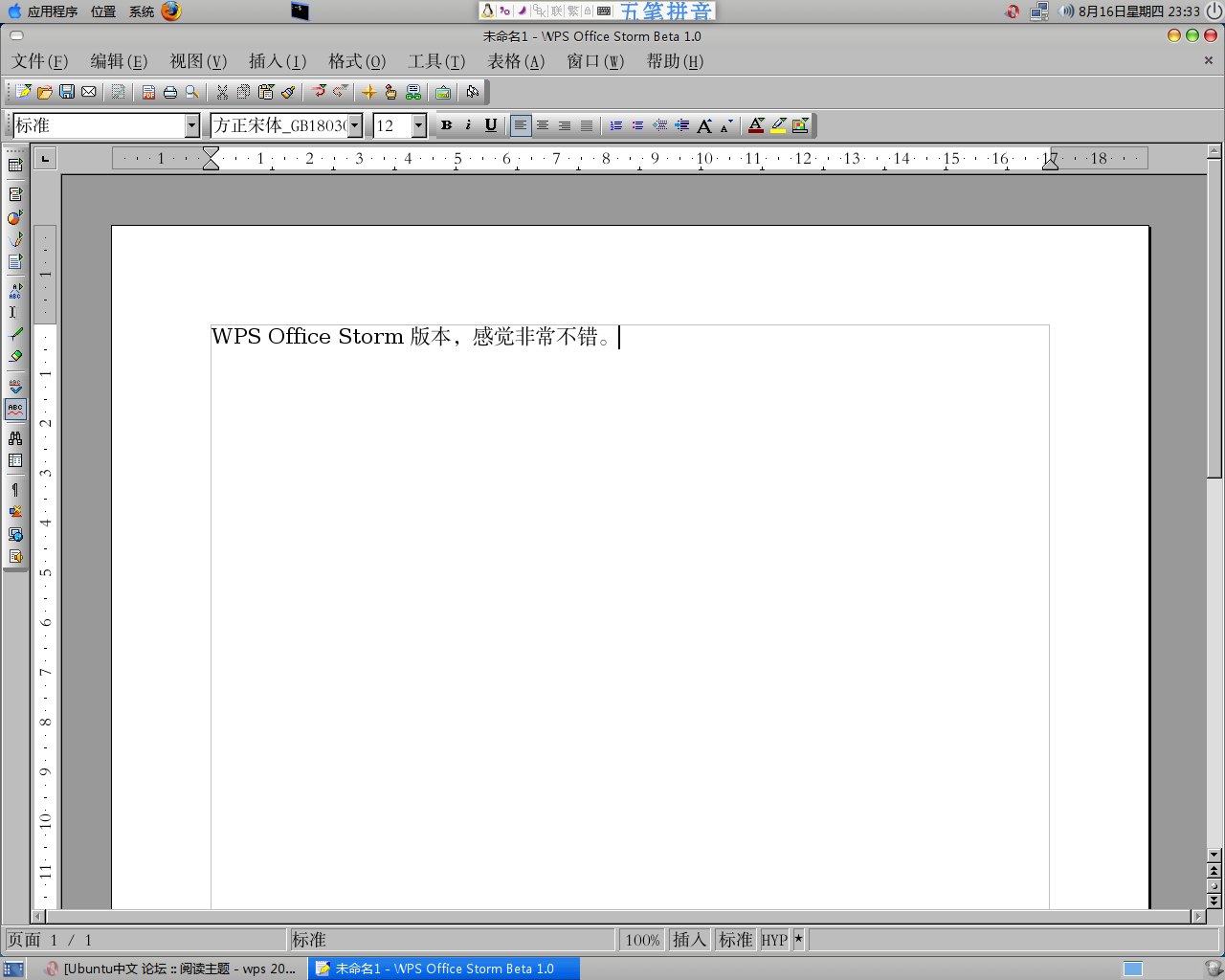Open the 文件(F) menu

(x=40, y=61)
